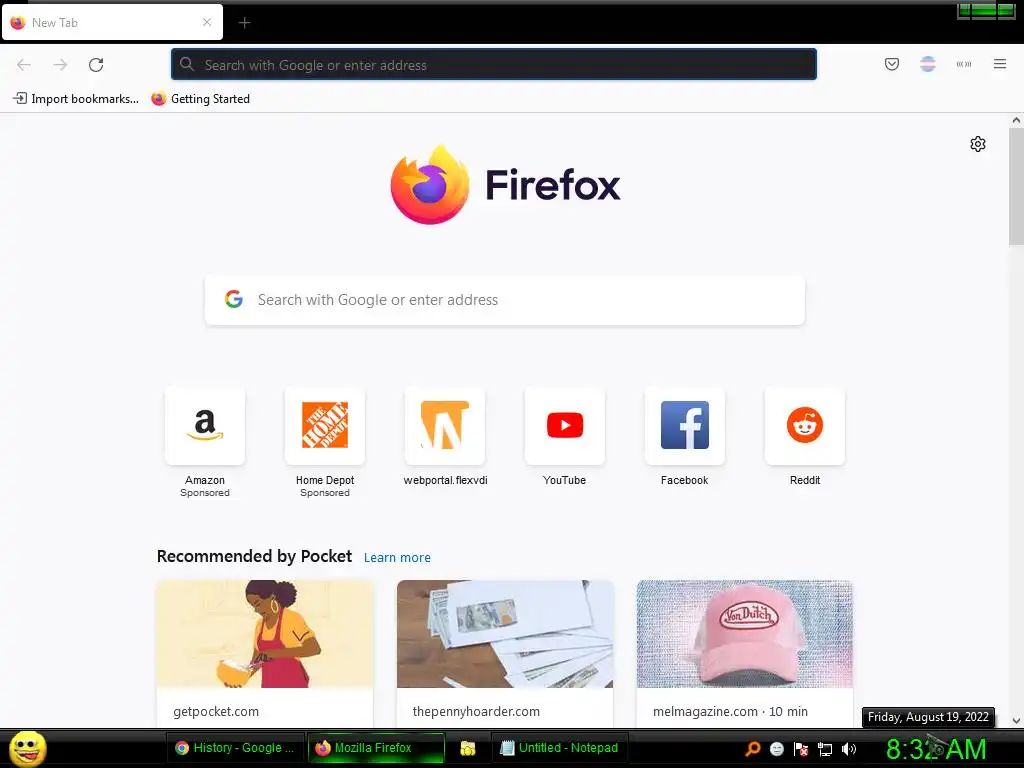The height and width of the screenshot is (768, 1024).
Task: Open the striped account avatar icon
Action: (927, 64)
